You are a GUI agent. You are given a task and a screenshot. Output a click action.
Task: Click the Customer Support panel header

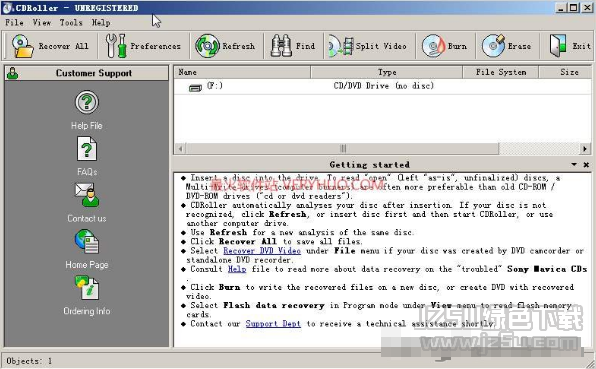[x=87, y=73]
